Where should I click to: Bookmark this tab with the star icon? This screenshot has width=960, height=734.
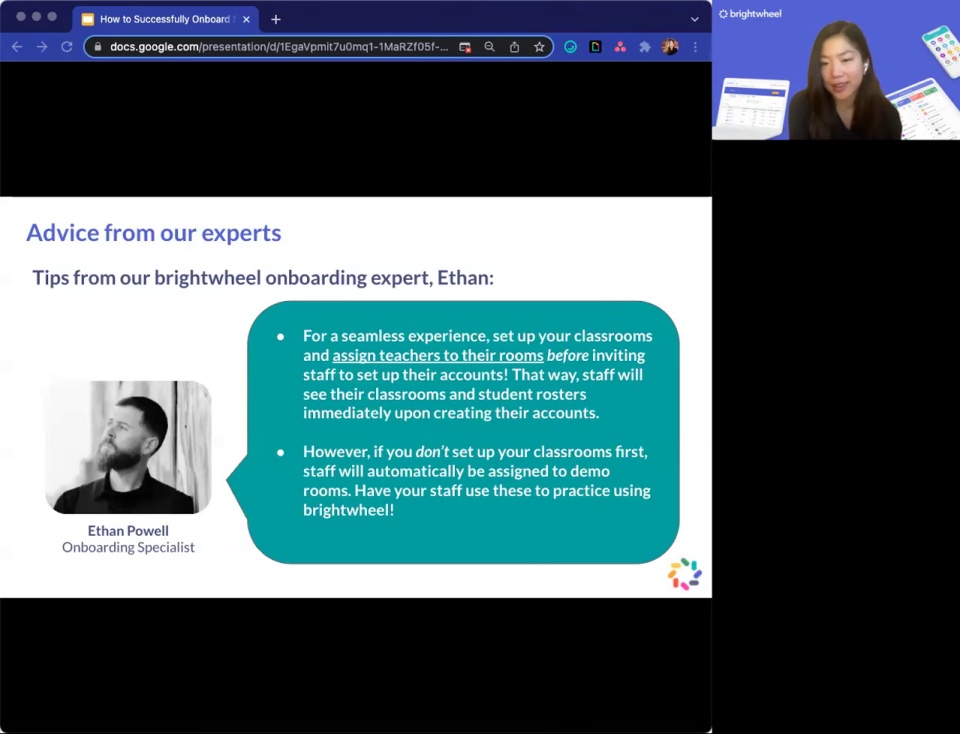(539, 47)
